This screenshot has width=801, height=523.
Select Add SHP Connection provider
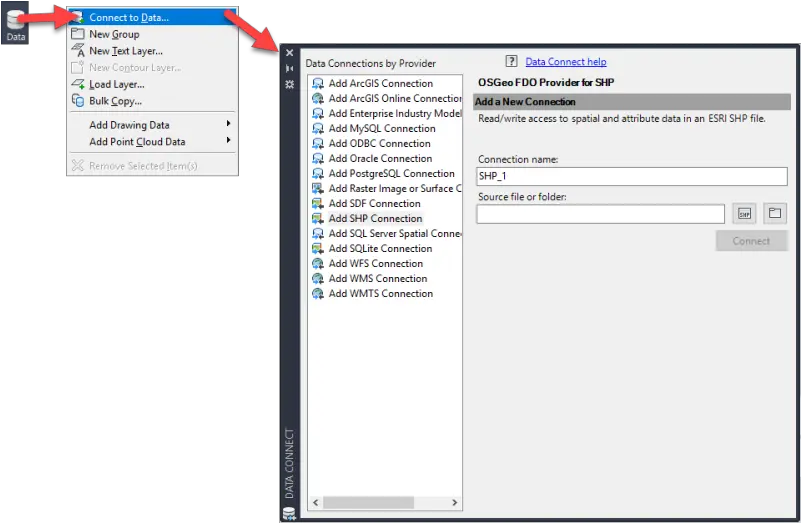pyautogui.click(x=375, y=218)
